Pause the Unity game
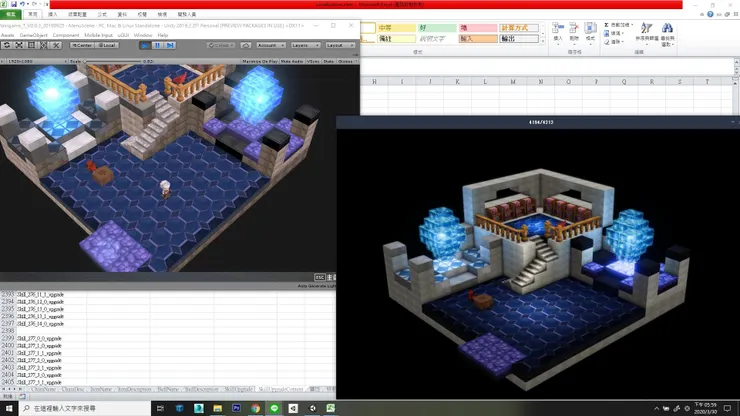 pos(158,45)
